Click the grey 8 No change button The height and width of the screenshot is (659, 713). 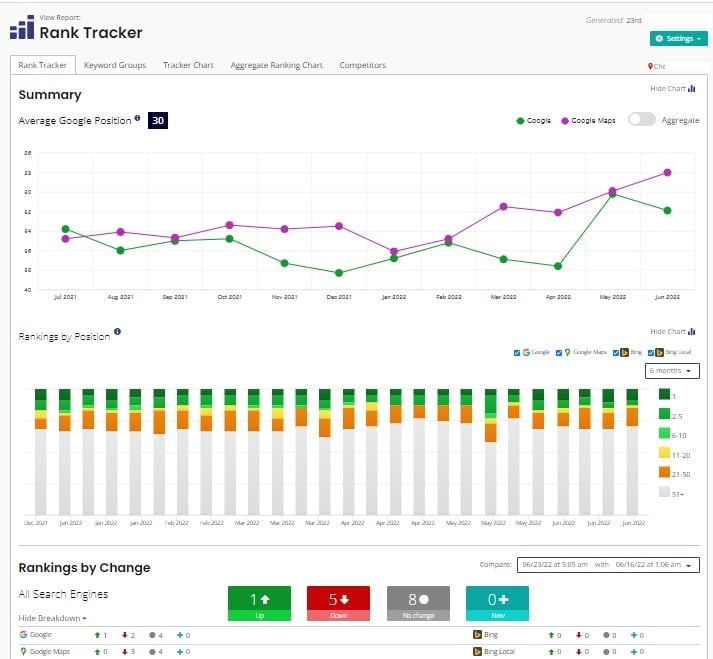click(418, 604)
